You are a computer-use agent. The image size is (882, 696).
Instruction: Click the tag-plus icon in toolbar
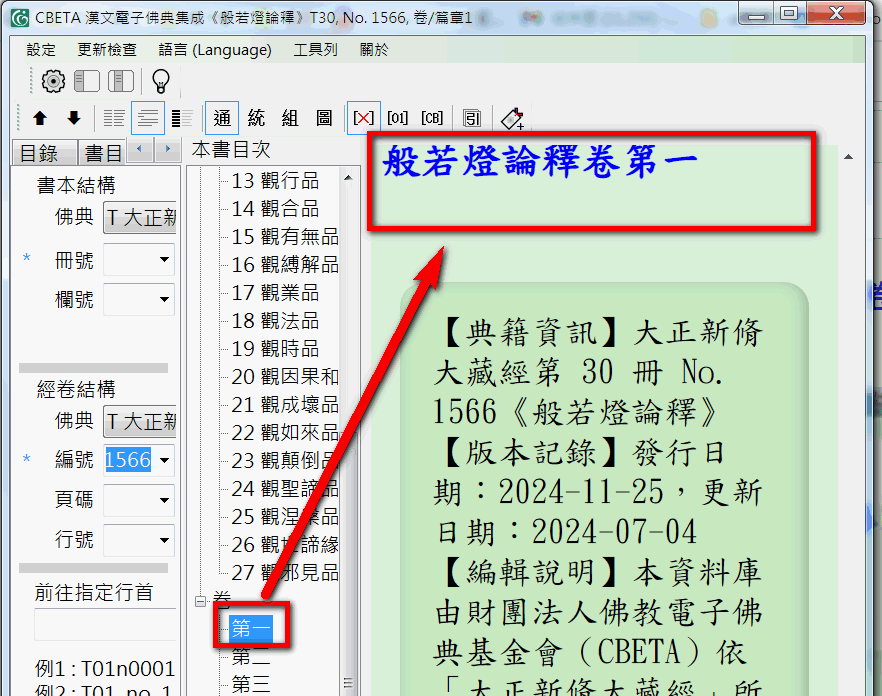click(512, 118)
